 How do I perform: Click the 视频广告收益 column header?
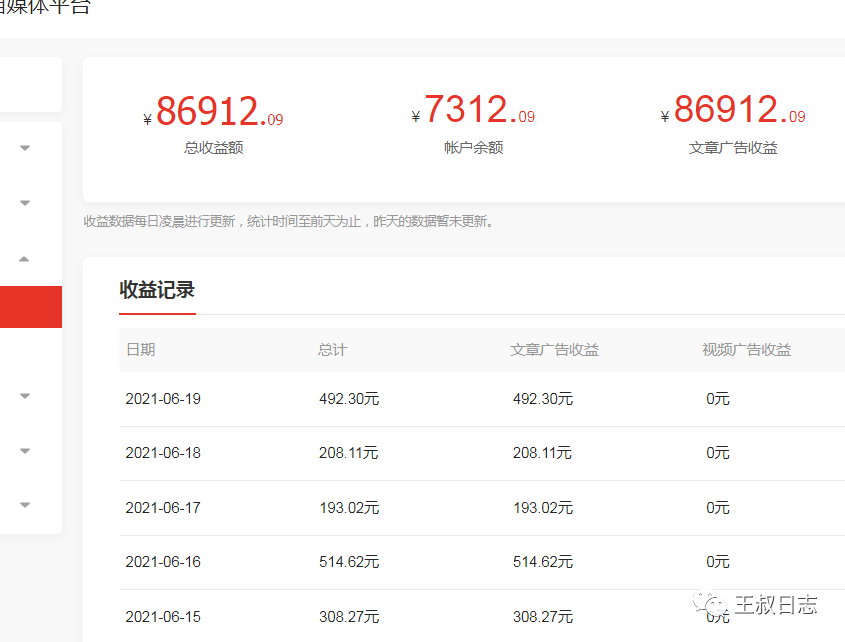pos(746,350)
